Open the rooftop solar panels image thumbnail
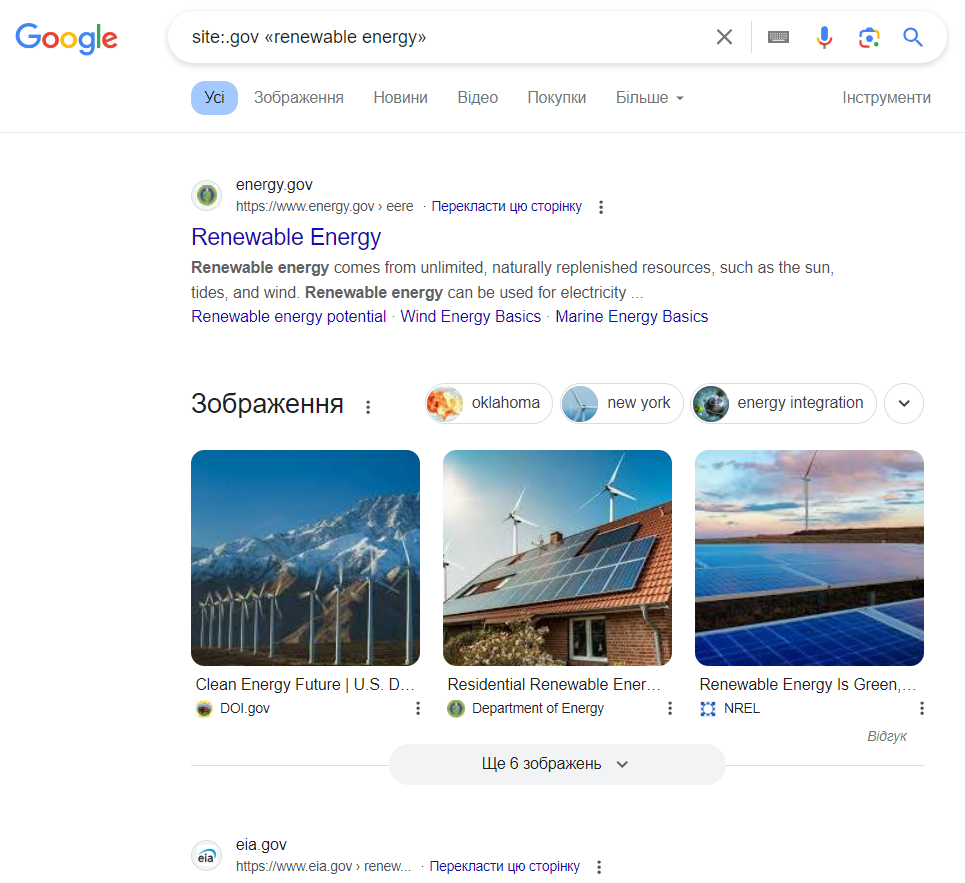 [x=557, y=557]
